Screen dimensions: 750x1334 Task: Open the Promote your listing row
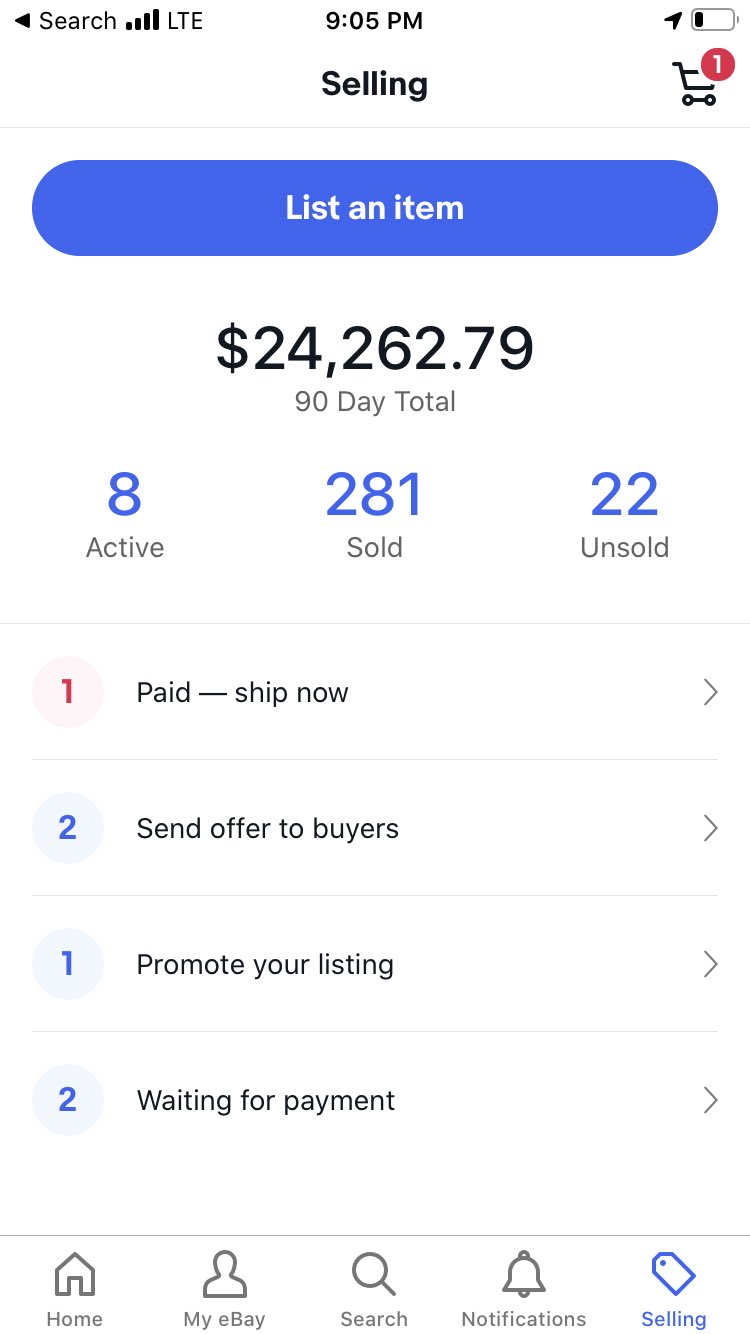(x=265, y=964)
